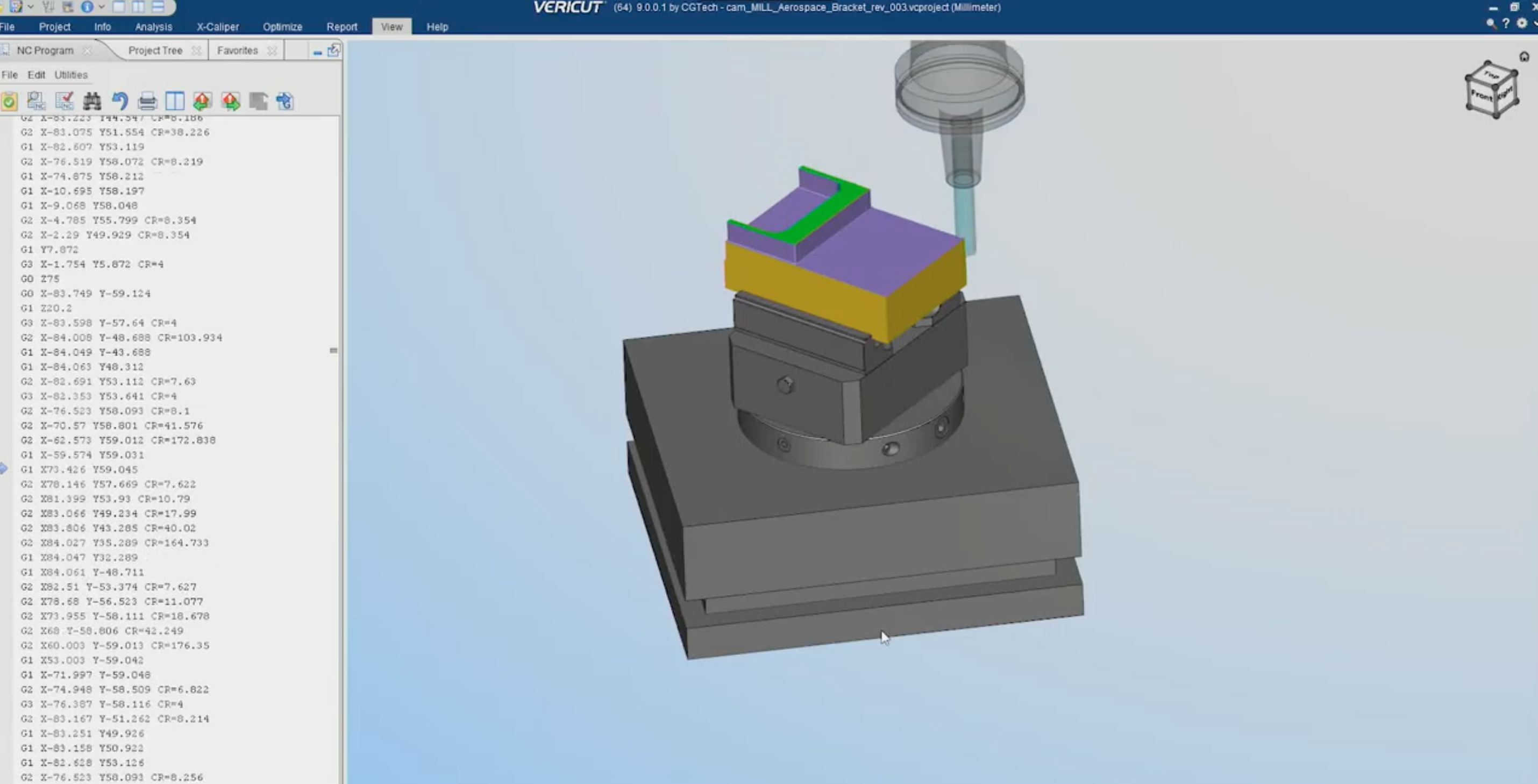This screenshot has width=1538, height=784.
Task: Open the Analysis menu
Action: pyautogui.click(x=153, y=27)
